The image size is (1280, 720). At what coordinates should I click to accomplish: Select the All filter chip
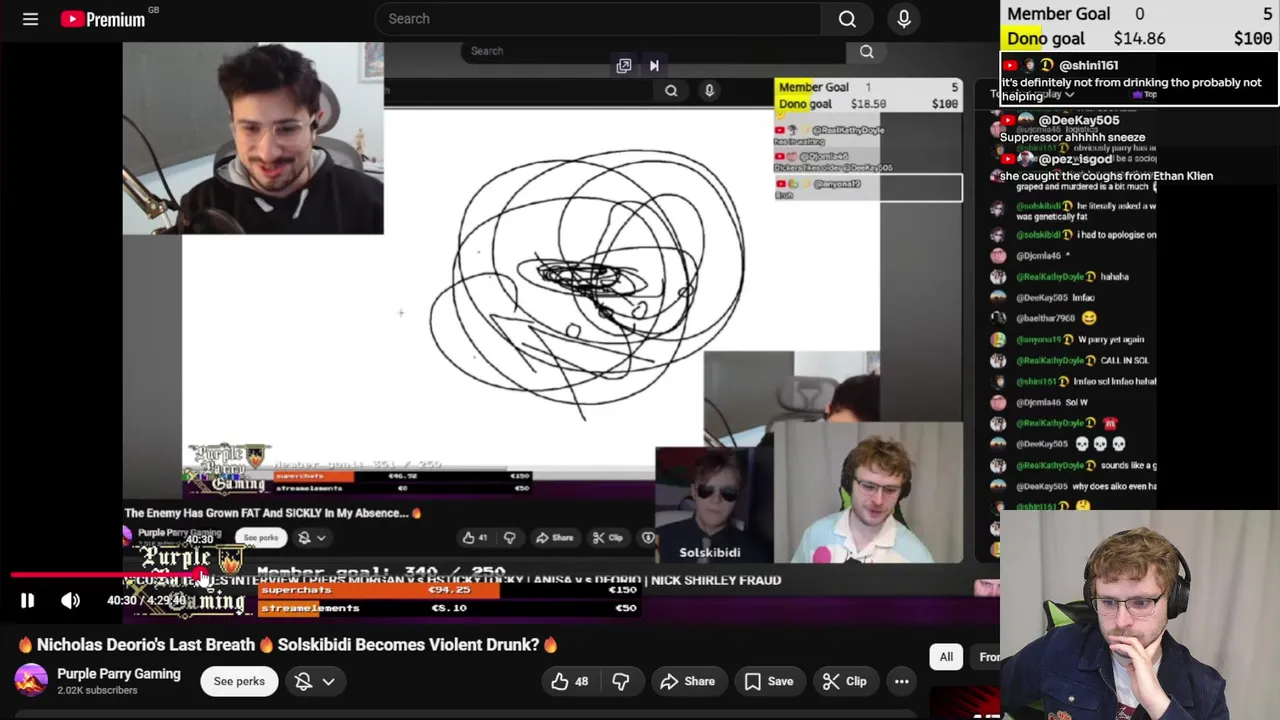pos(946,657)
